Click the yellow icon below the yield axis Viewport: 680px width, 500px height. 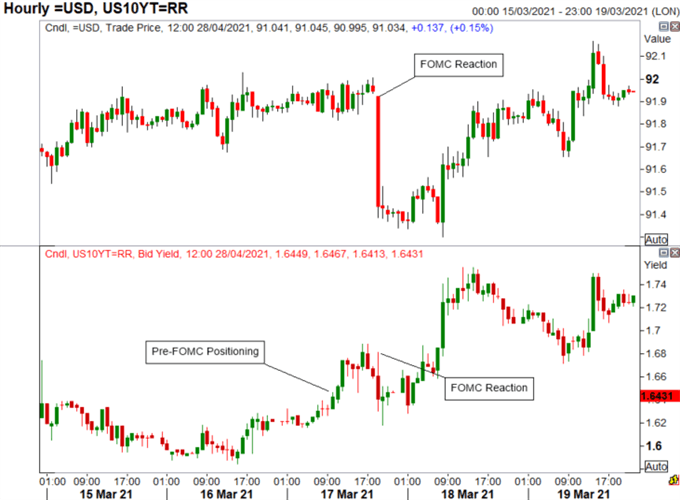click(x=674, y=480)
